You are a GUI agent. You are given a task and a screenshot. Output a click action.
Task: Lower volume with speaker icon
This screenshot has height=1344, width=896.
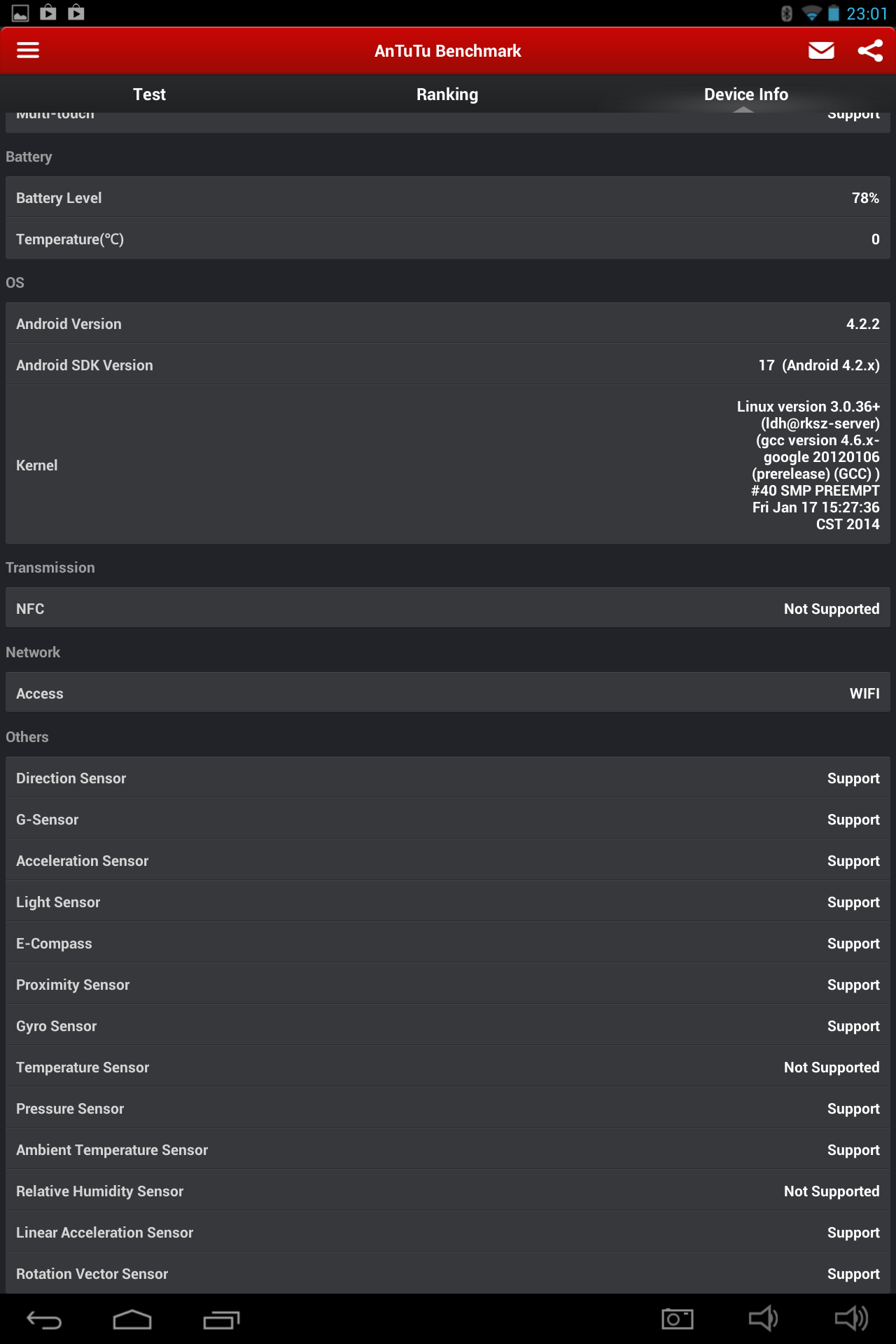coord(763,1319)
